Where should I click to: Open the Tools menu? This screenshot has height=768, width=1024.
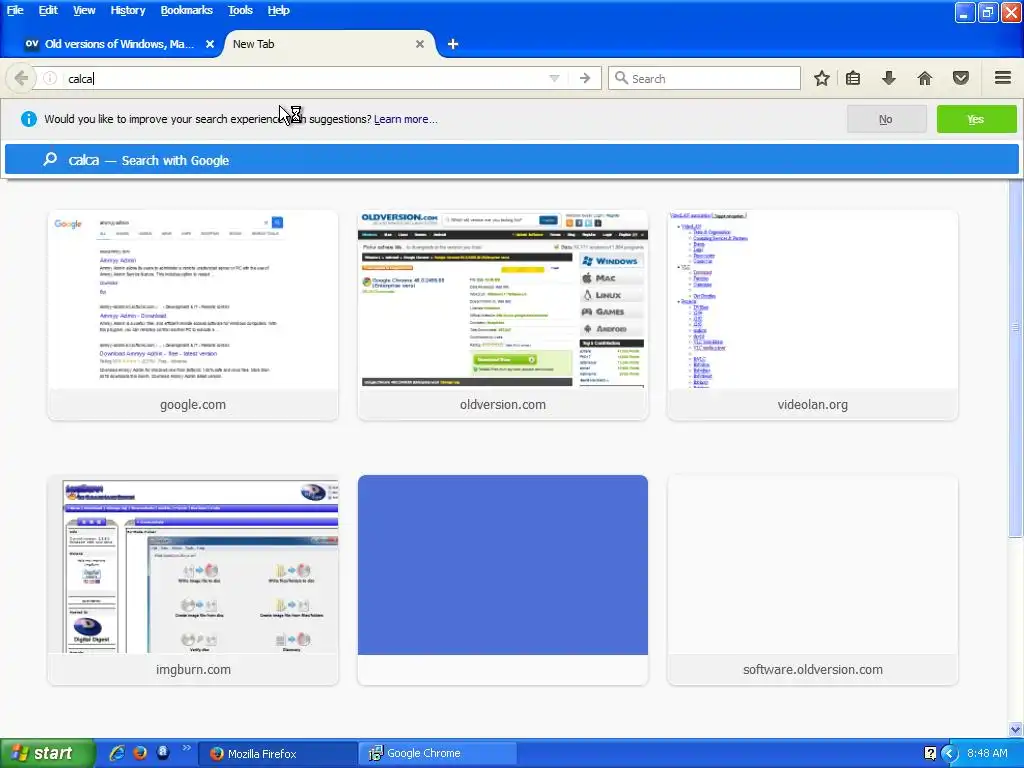[240, 10]
